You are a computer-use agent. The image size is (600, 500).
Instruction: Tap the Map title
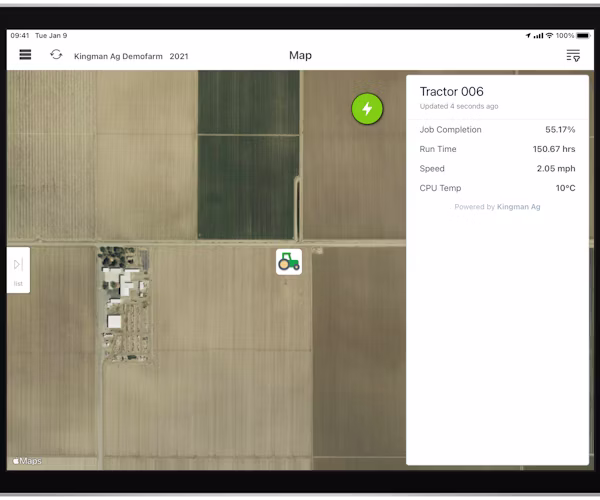pyautogui.click(x=300, y=55)
